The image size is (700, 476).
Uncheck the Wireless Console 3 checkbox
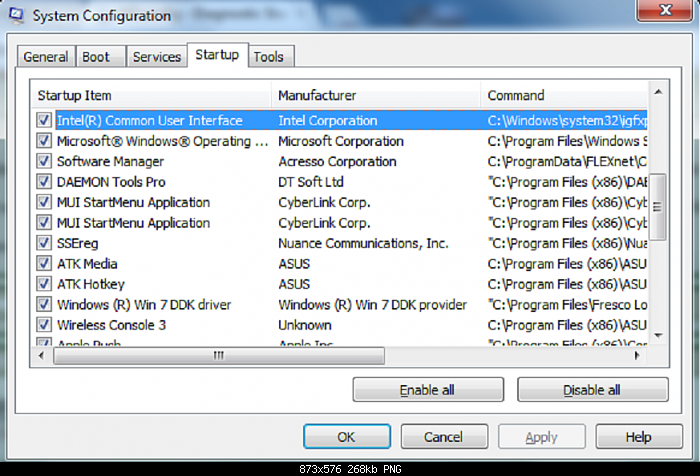tap(44, 325)
